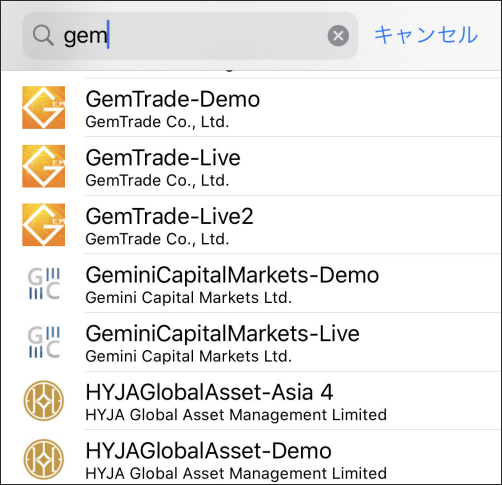Select HYJAGlobalAsset-Asia 4 server name
Image resolution: width=502 pixels, height=485 pixels.
209,392
